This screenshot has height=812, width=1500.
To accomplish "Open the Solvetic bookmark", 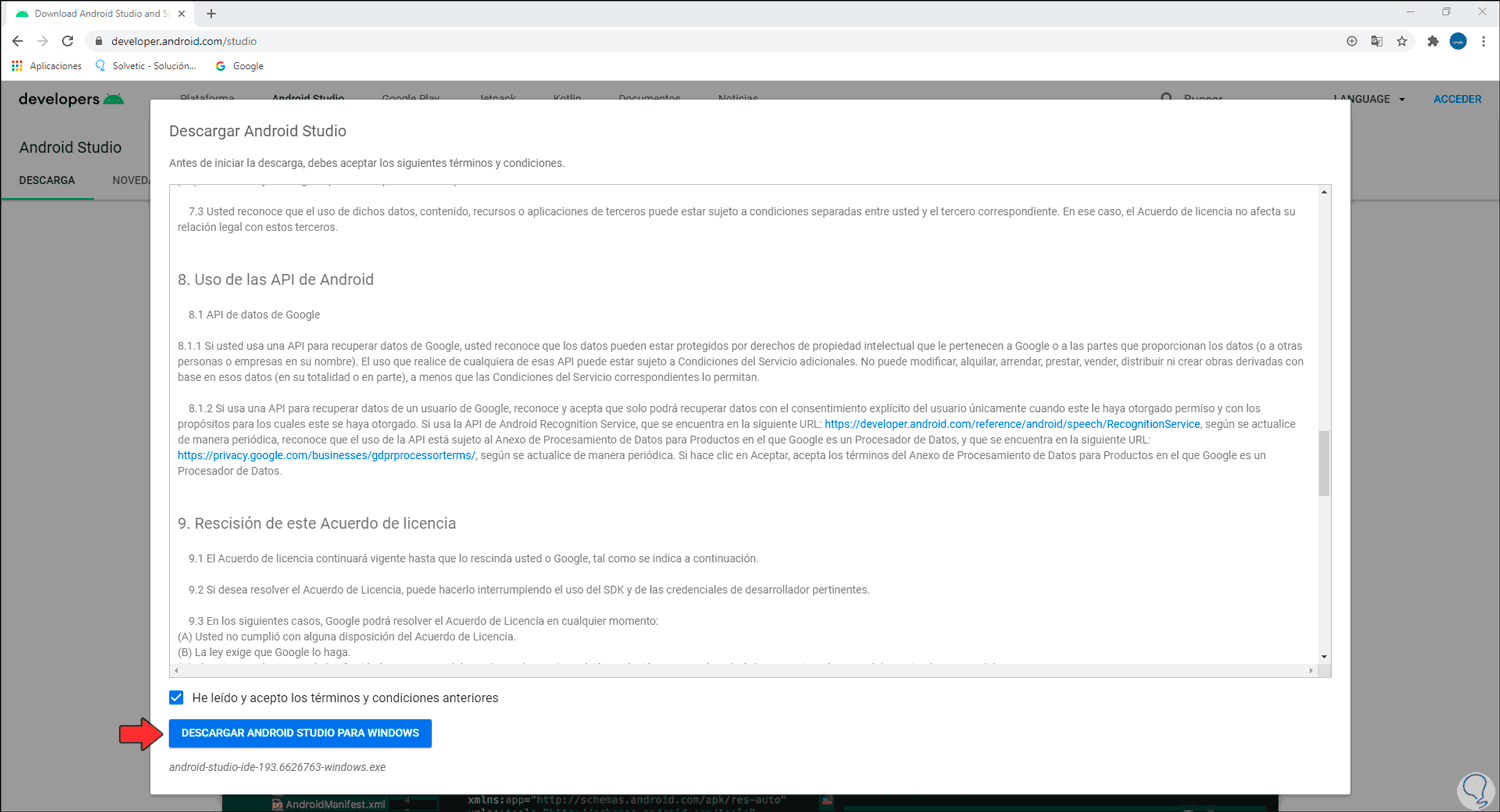I will coord(145,66).
